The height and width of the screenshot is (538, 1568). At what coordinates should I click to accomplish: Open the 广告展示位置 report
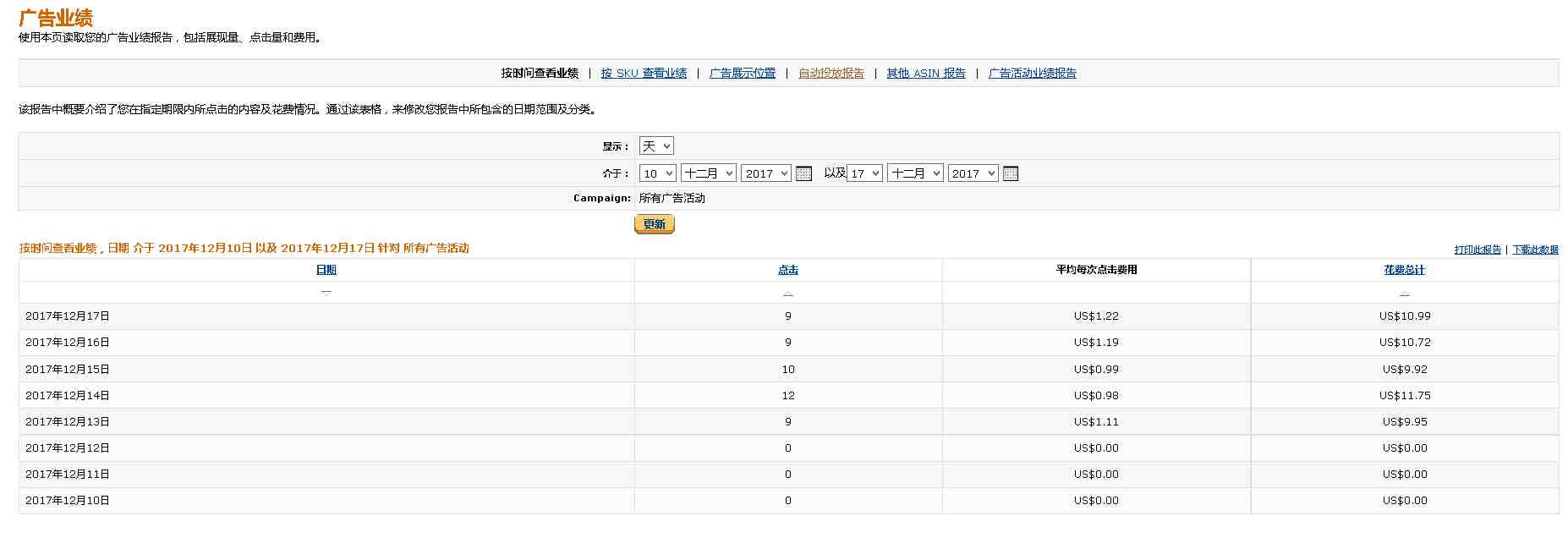pyautogui.click(x=743, y=74)
